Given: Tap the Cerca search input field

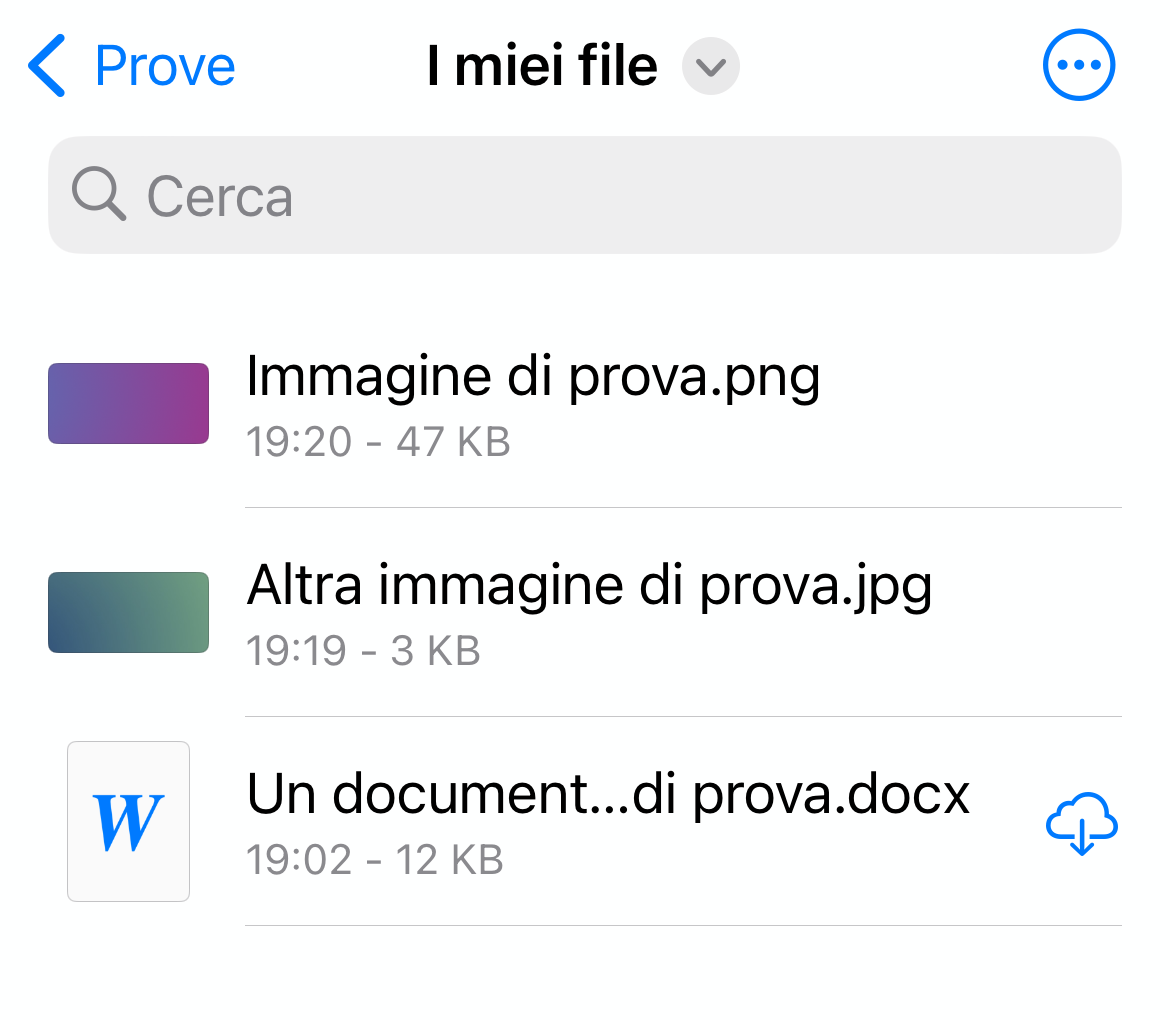Looking at the screenshot, I should click(585, 195).
